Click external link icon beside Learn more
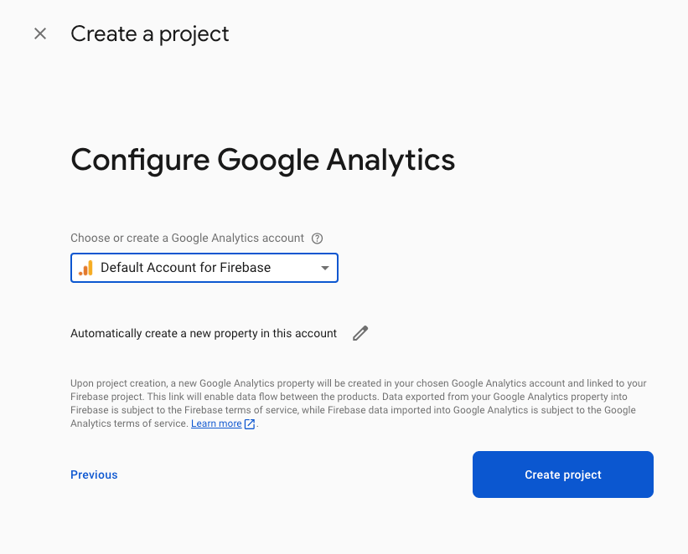Screen dimensions: 688x554 click(249, 424)
